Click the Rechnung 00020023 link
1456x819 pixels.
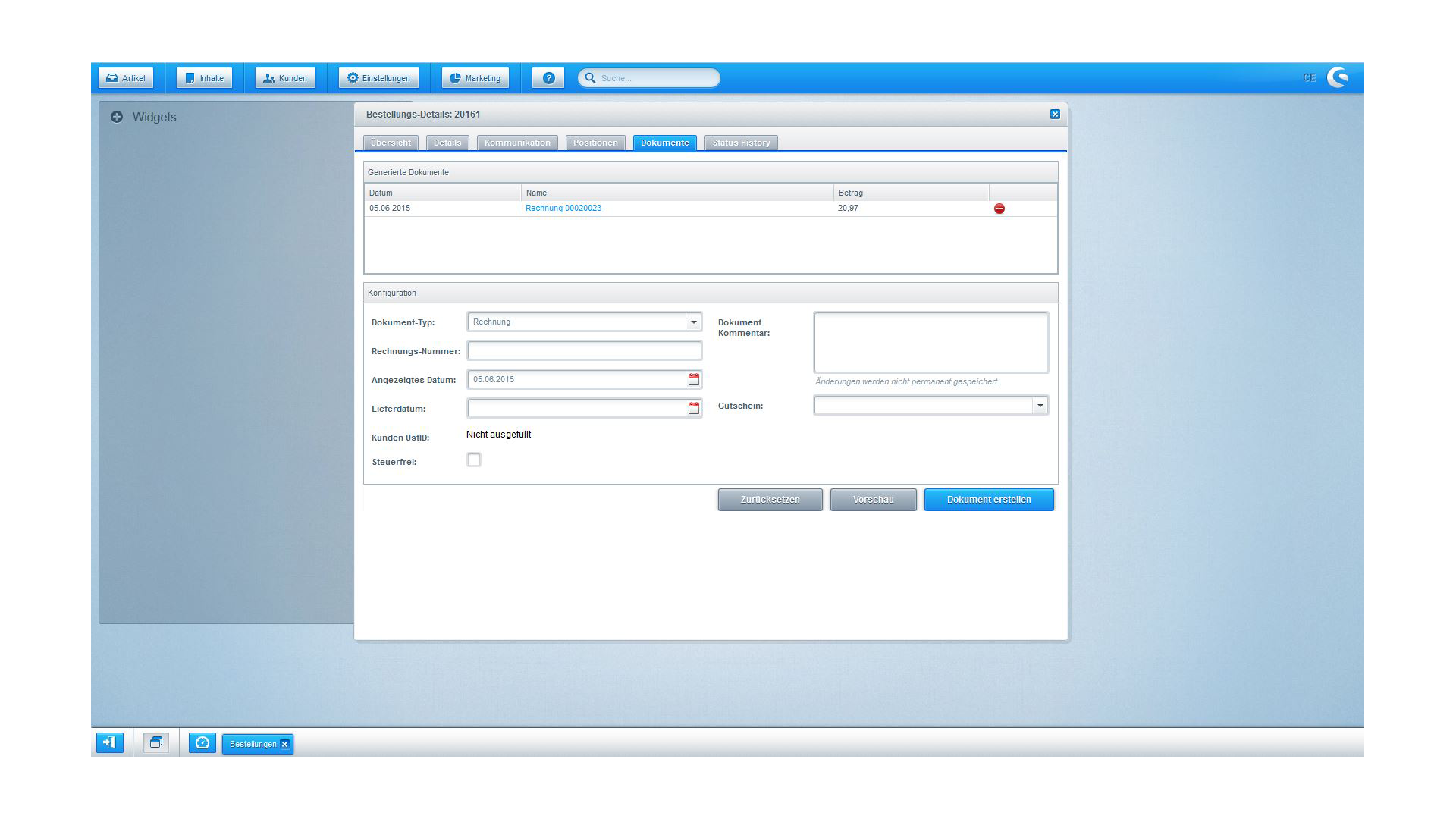tap(563, 207)
